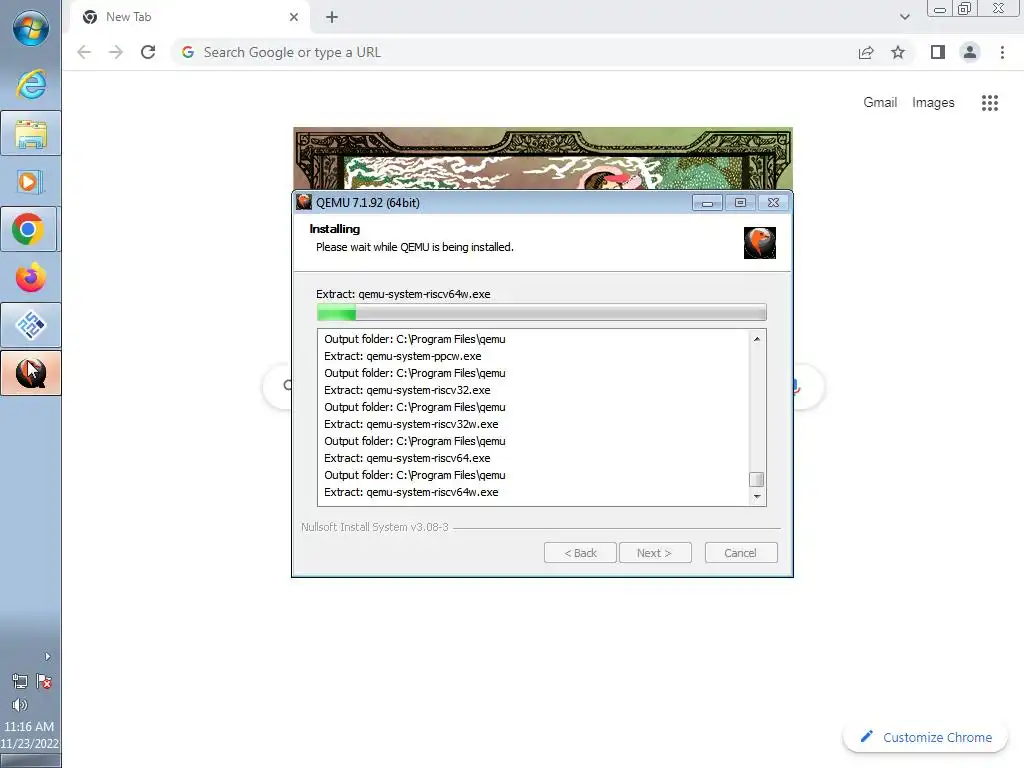Launch Firefox from taskbar

[x=31, y=278]
